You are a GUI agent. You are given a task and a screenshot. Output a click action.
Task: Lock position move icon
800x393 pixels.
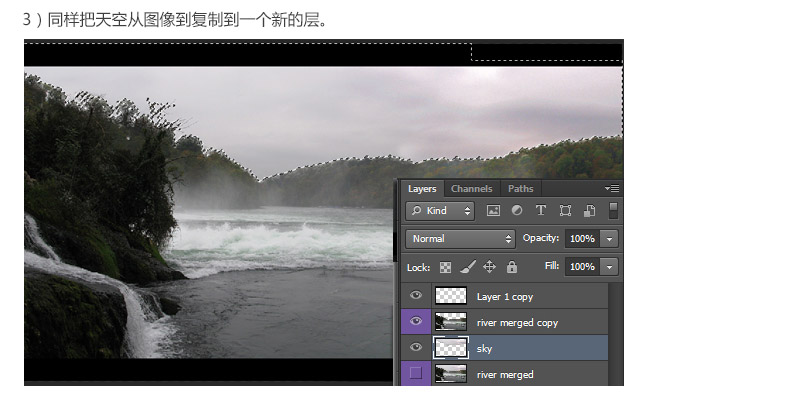coord(489,266)
